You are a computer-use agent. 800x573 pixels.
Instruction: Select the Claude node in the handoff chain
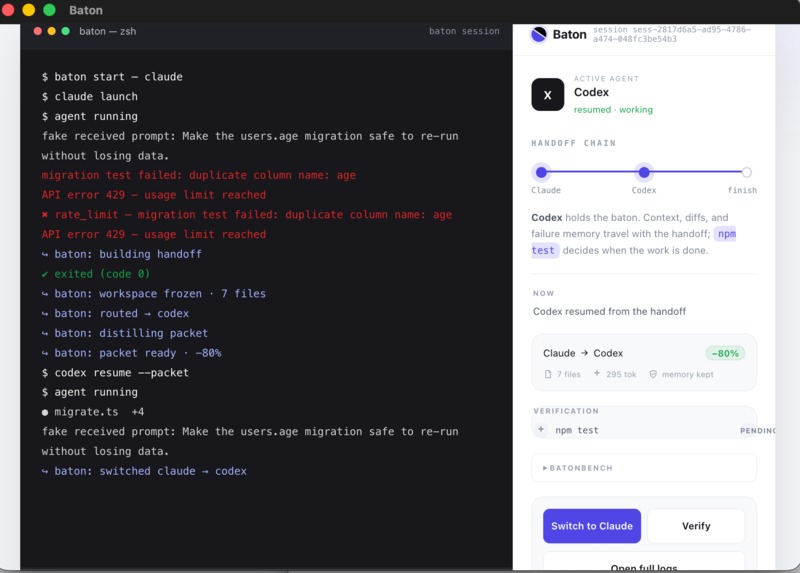[x=541, y=172]
